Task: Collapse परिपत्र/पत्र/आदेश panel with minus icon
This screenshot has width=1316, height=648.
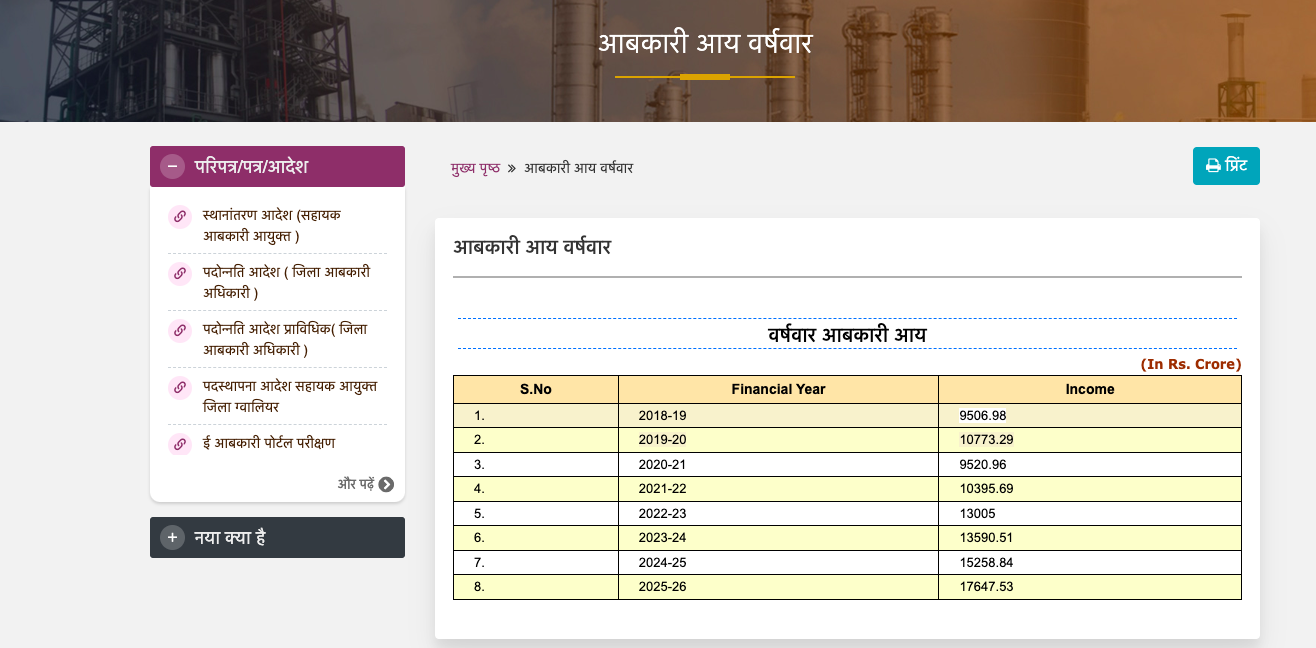Action: pos(172,167)
